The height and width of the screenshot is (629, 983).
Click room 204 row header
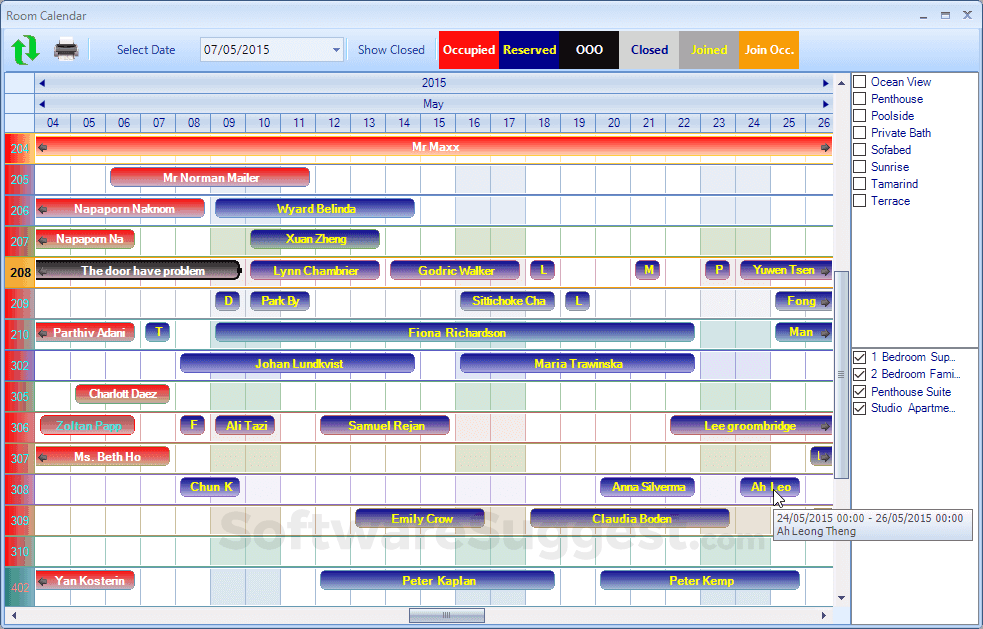[20, 149]
